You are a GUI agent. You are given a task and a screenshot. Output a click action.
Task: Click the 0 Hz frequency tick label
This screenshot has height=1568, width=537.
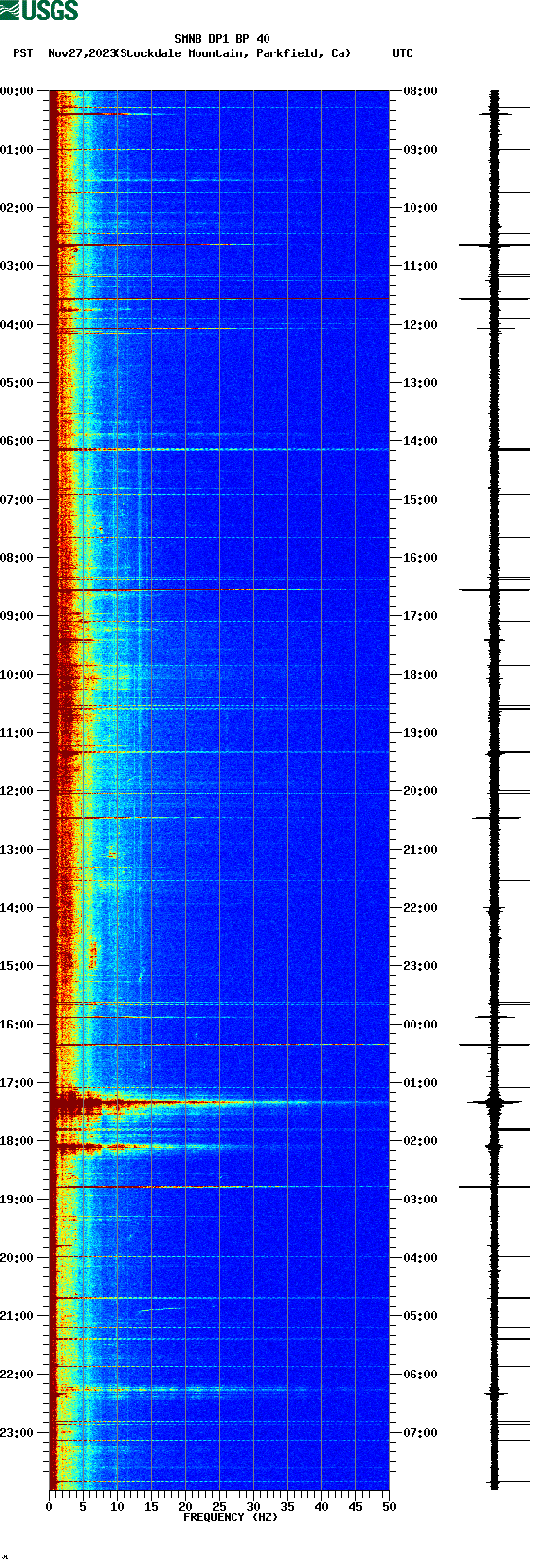point(49,1507)
